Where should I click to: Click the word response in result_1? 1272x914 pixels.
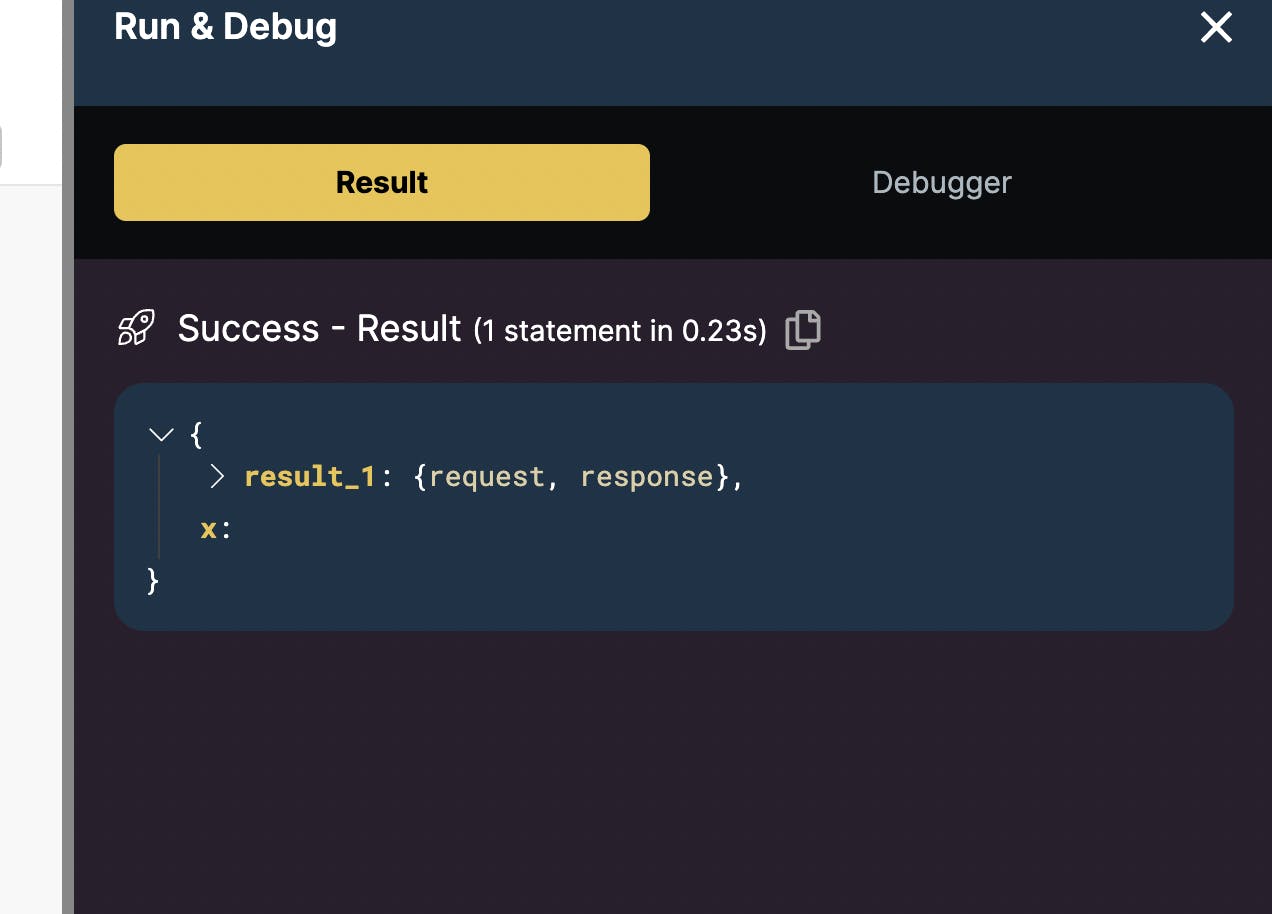646,476
